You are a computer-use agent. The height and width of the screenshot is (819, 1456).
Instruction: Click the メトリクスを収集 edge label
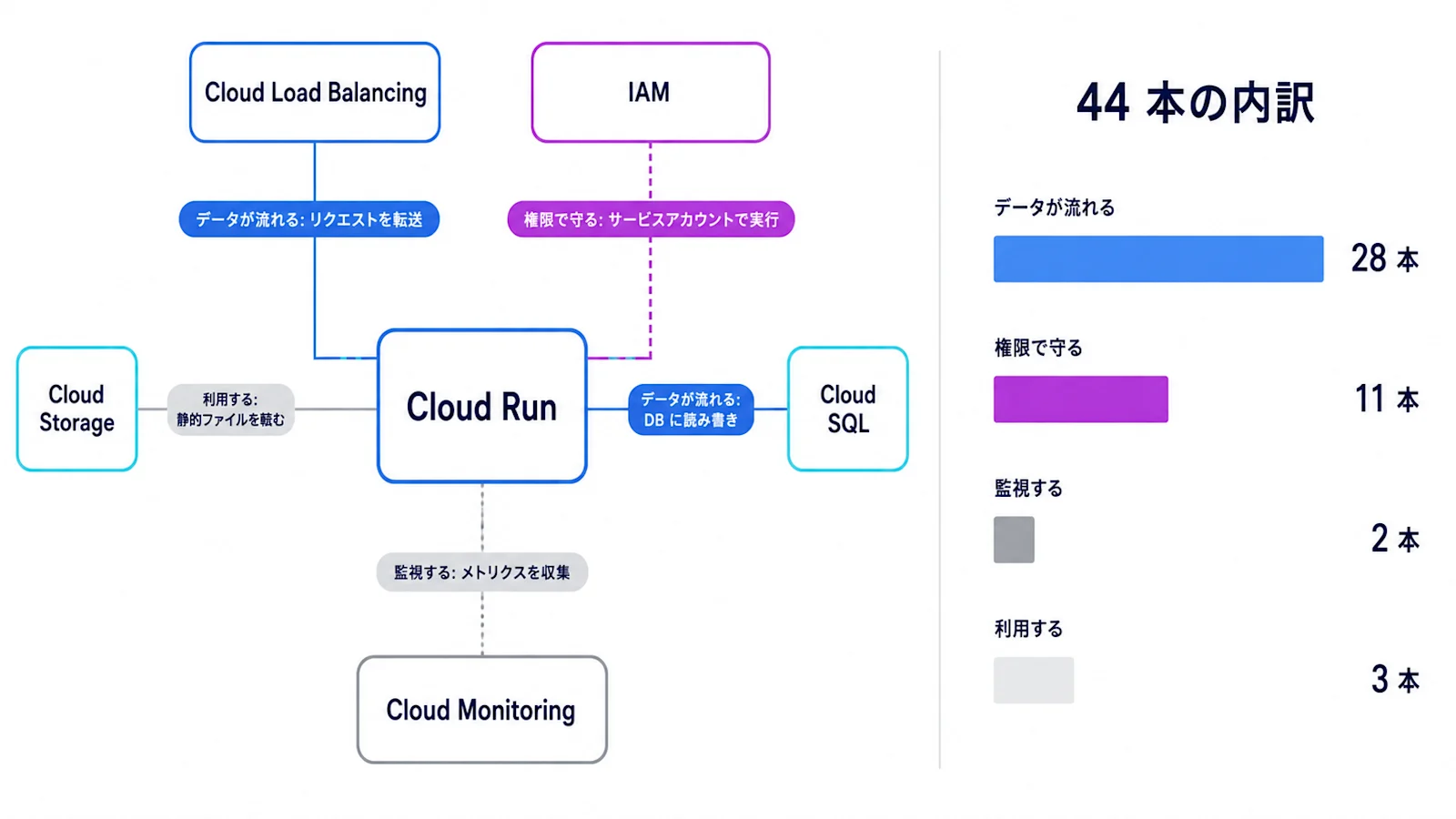482,572
